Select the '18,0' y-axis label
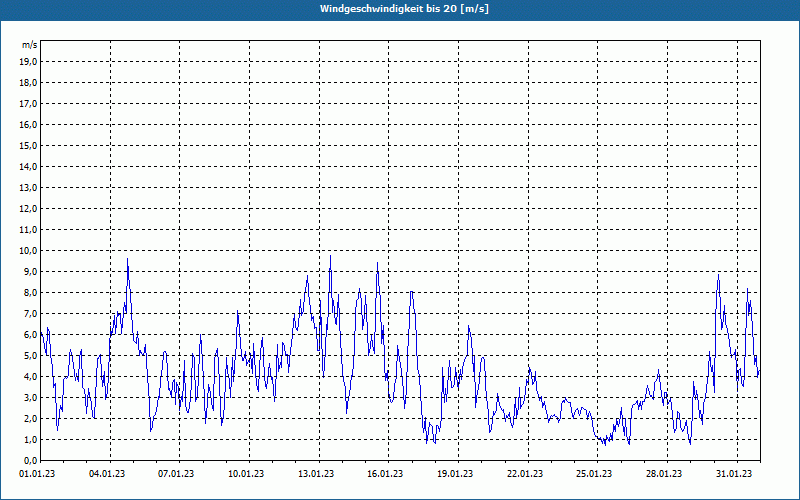This screenshot has width=800, height=500. [x=28, y=83]
